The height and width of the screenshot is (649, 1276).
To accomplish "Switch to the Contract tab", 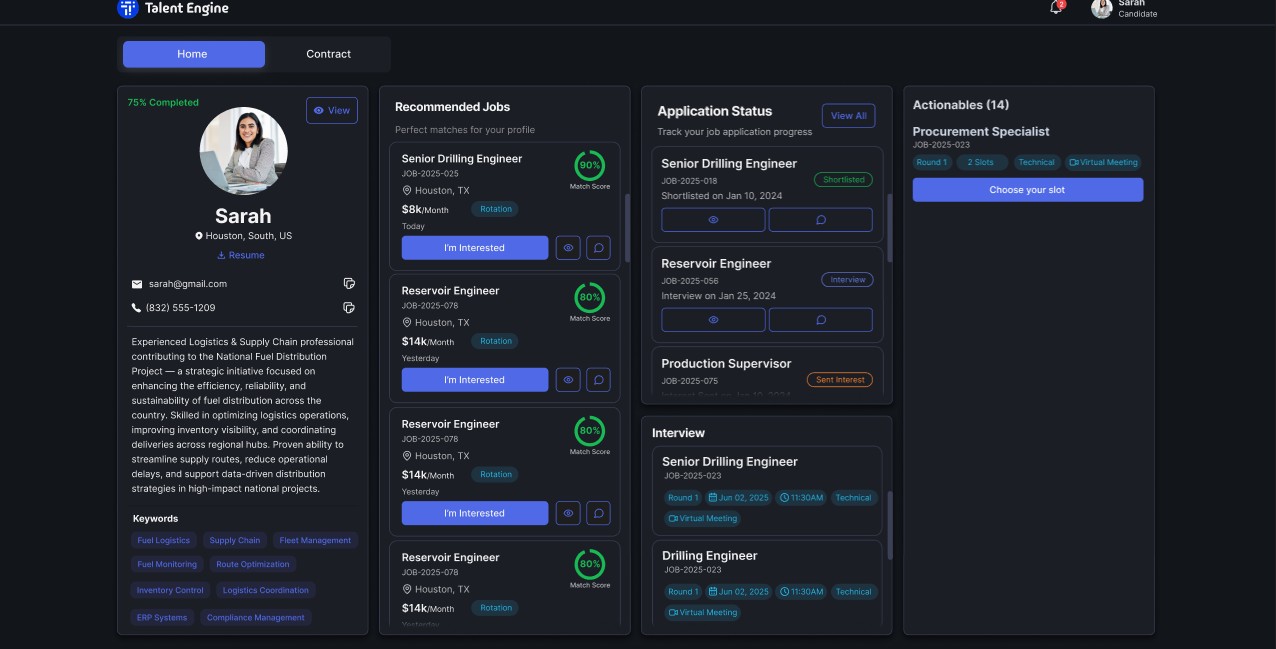I will (x=328, y=54).
